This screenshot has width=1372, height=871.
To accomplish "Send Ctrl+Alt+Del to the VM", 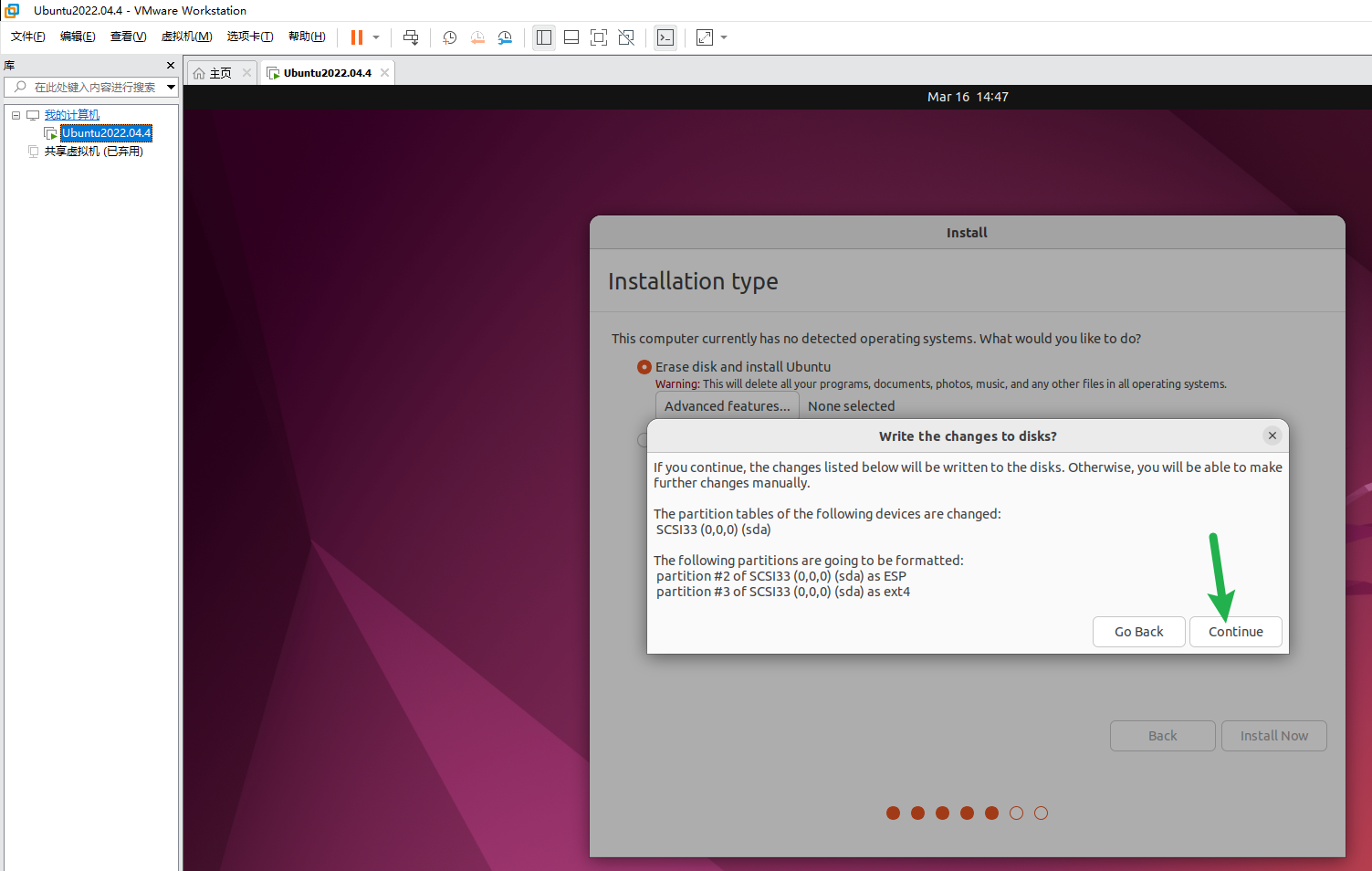I will [411, 37].
